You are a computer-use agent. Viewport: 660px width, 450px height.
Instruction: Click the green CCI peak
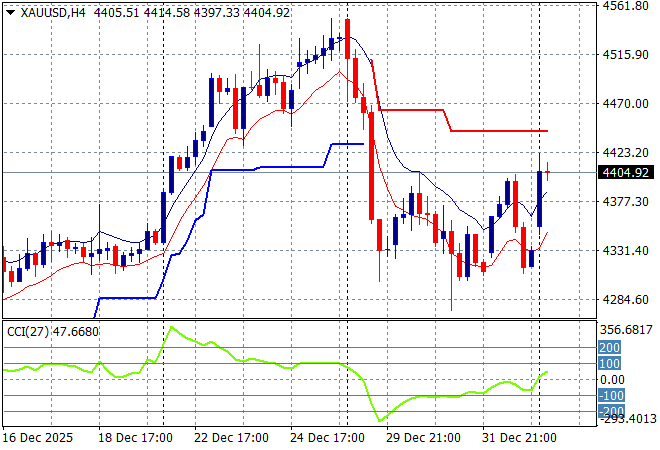click(x=172, y=327)
